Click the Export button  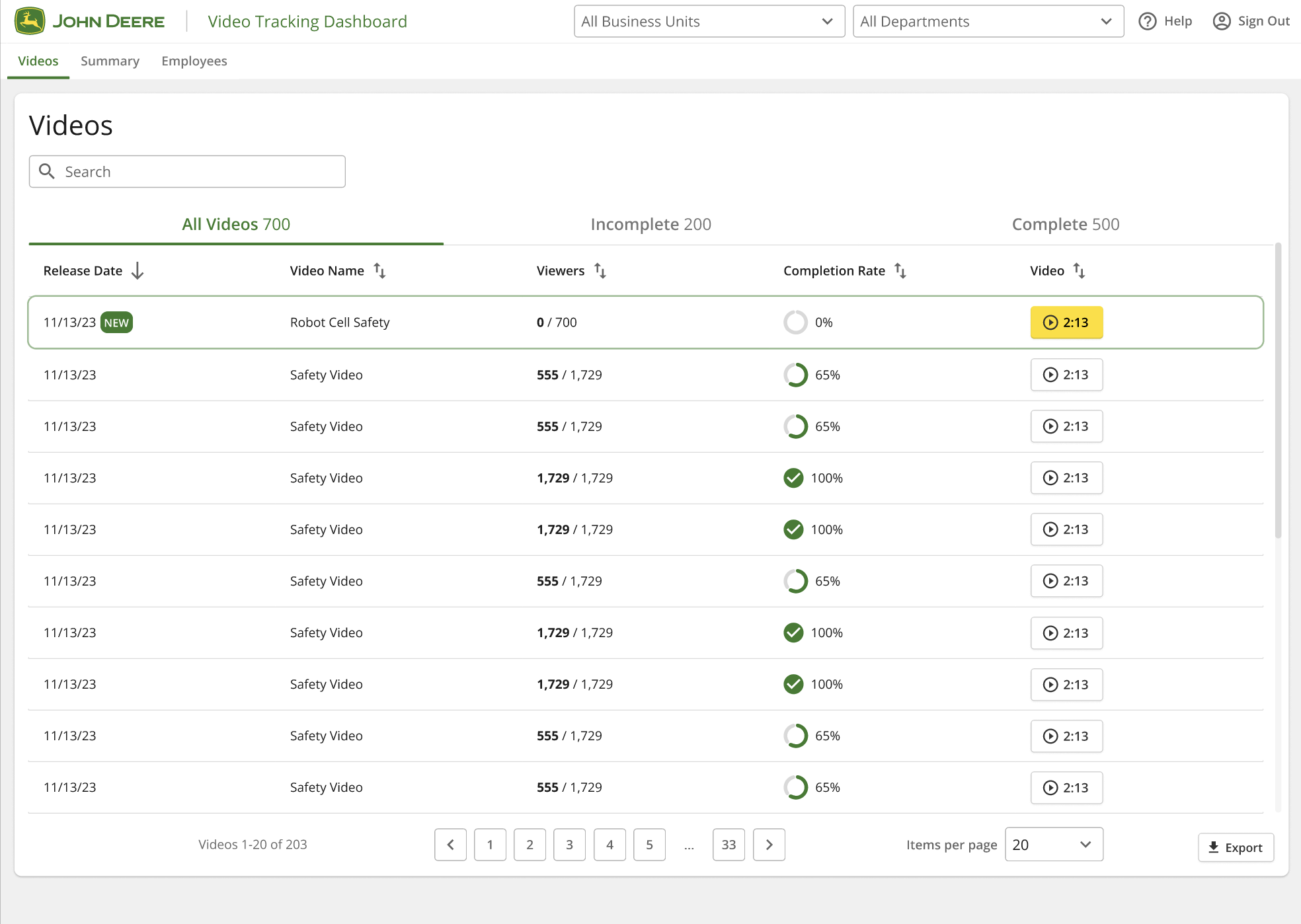[x=1236, y=847]
